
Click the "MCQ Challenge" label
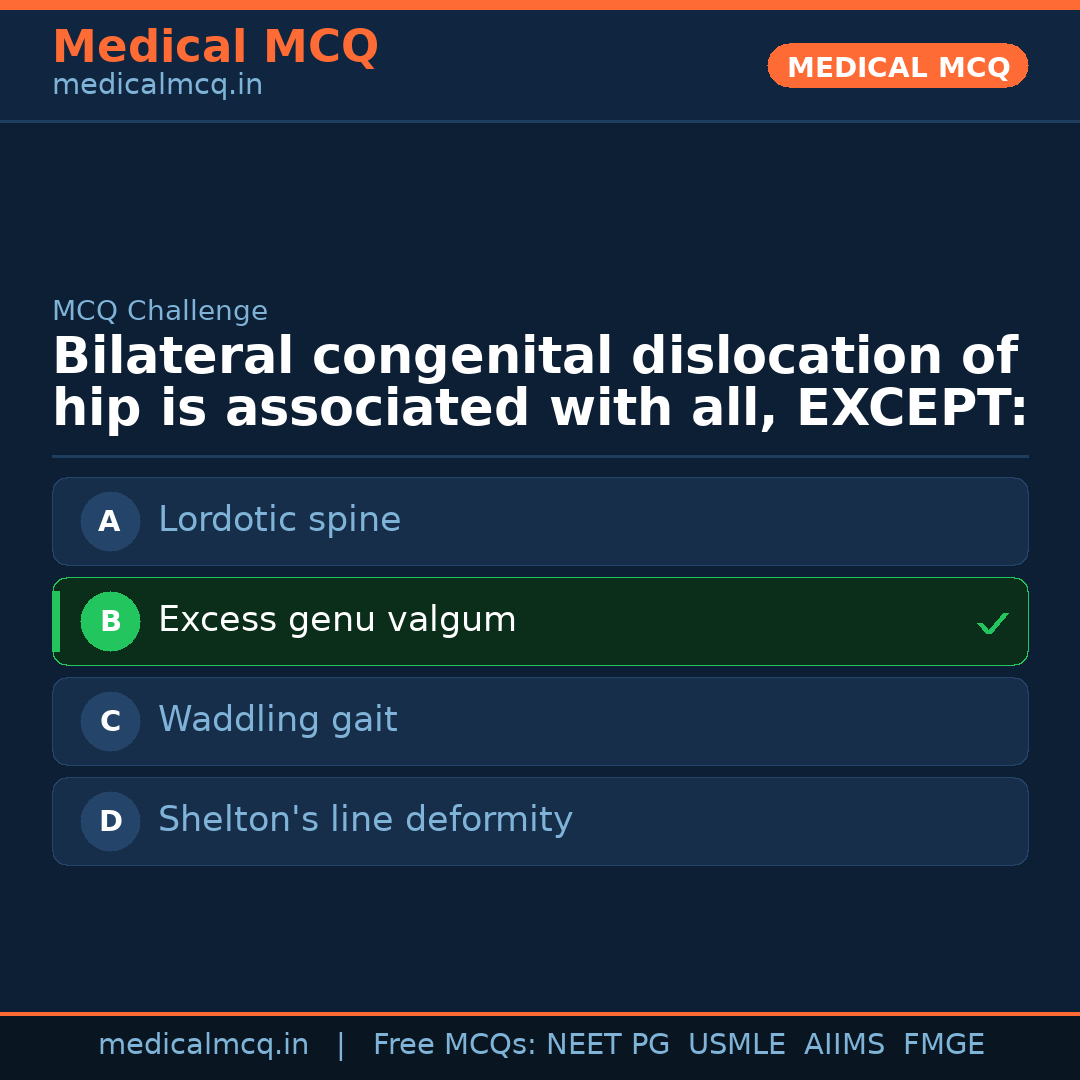160,312
